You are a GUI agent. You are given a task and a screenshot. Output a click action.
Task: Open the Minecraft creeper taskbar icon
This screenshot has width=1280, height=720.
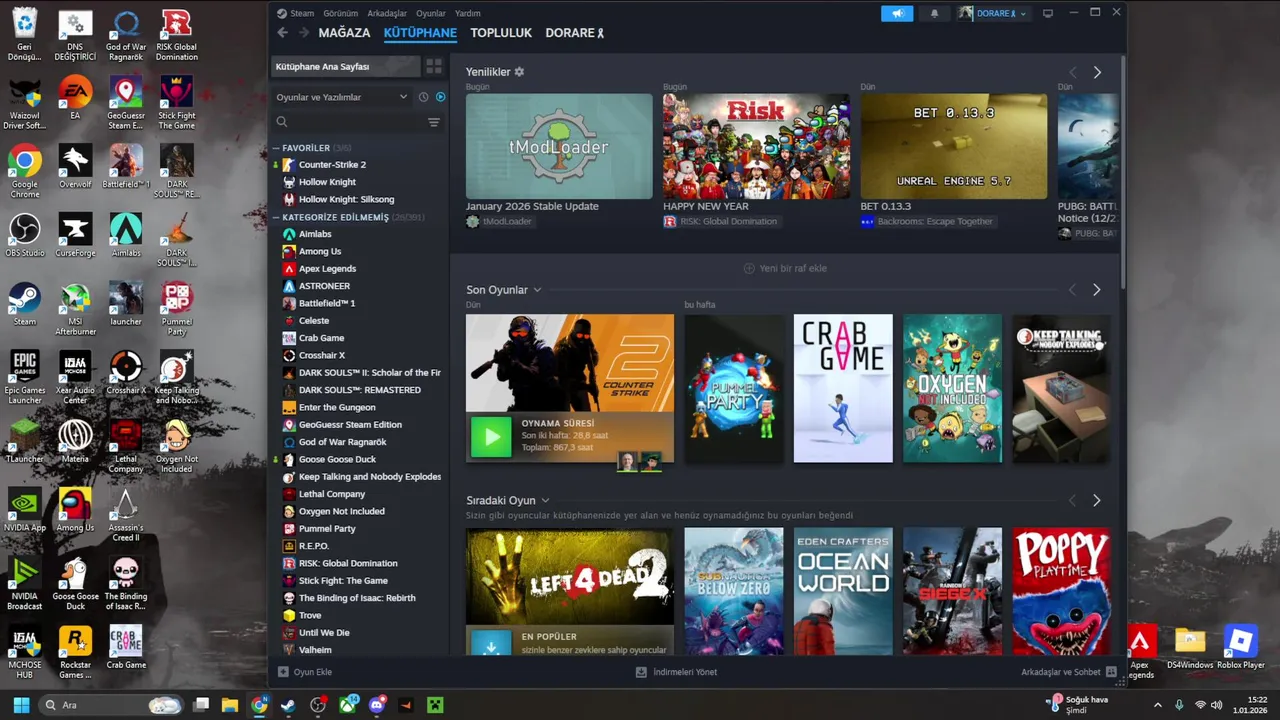[x=435, y=705]
